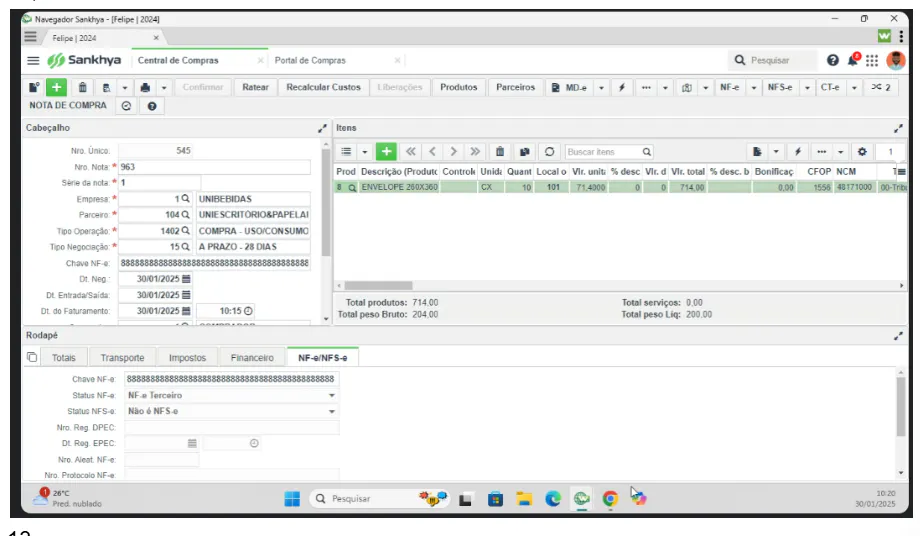The height and width of the screenshot is (536, 920).
Task: Click the Recalcular Custos button
Action: [323, 87]
